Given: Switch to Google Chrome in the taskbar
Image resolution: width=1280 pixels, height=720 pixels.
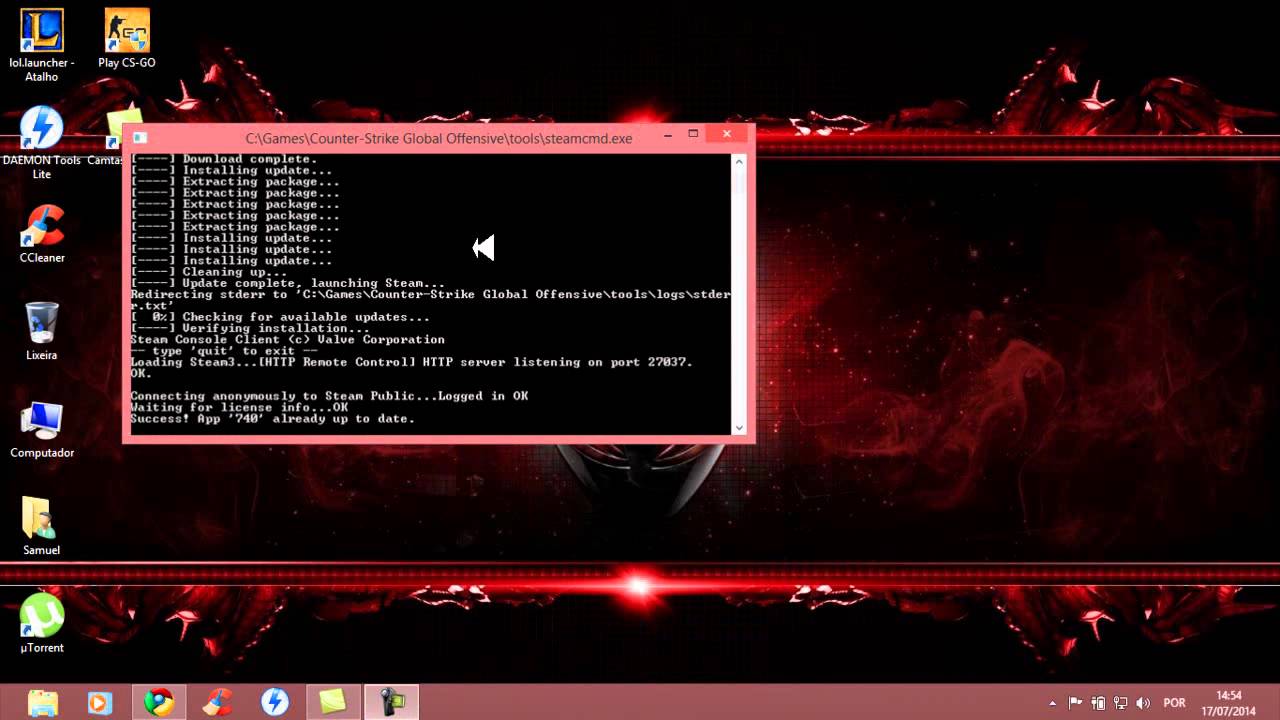Looking at the screenshot, I should pos(158,702).
